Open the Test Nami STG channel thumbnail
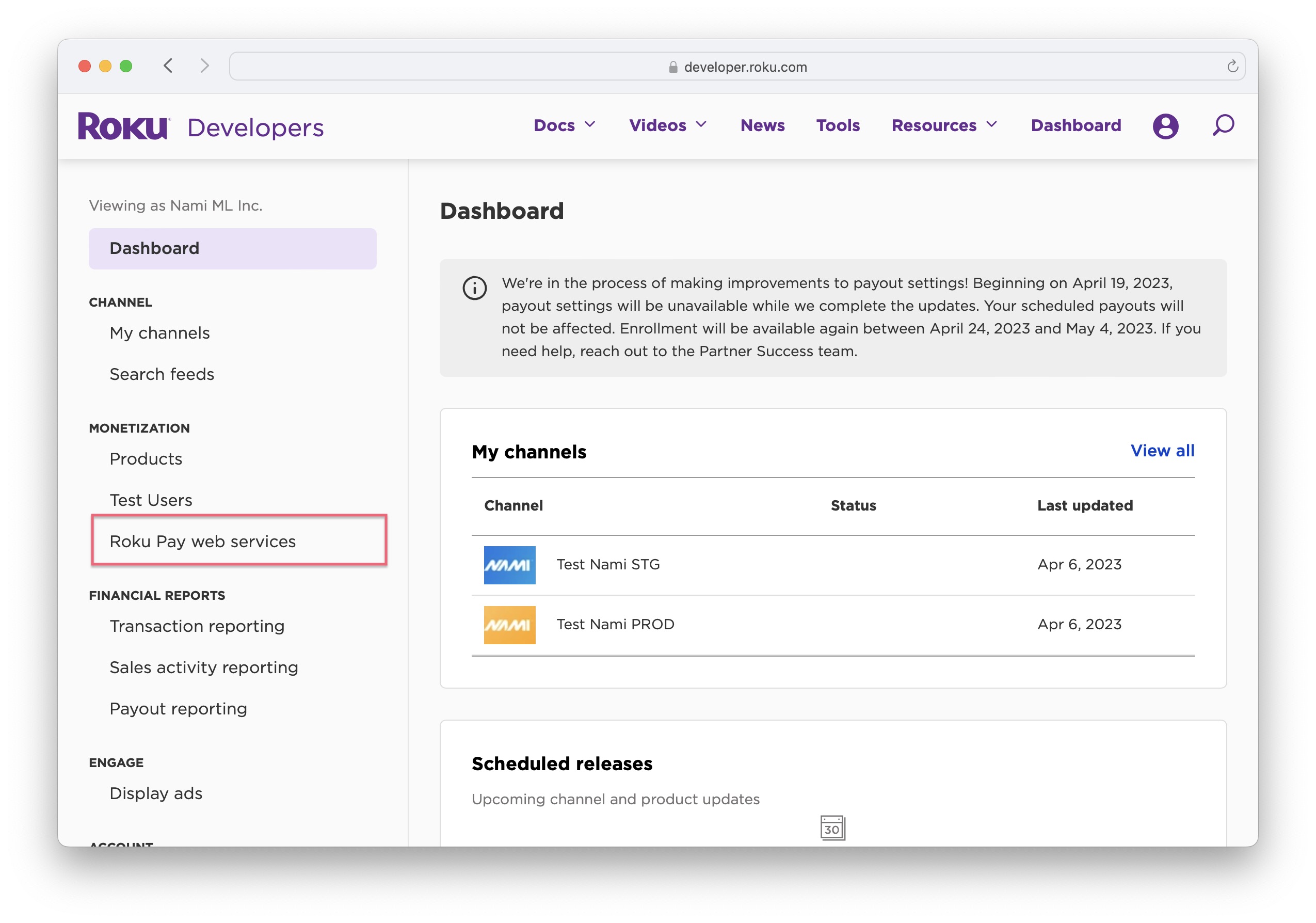The width and height of the screenshot is (1316, 923). (509, 565)
